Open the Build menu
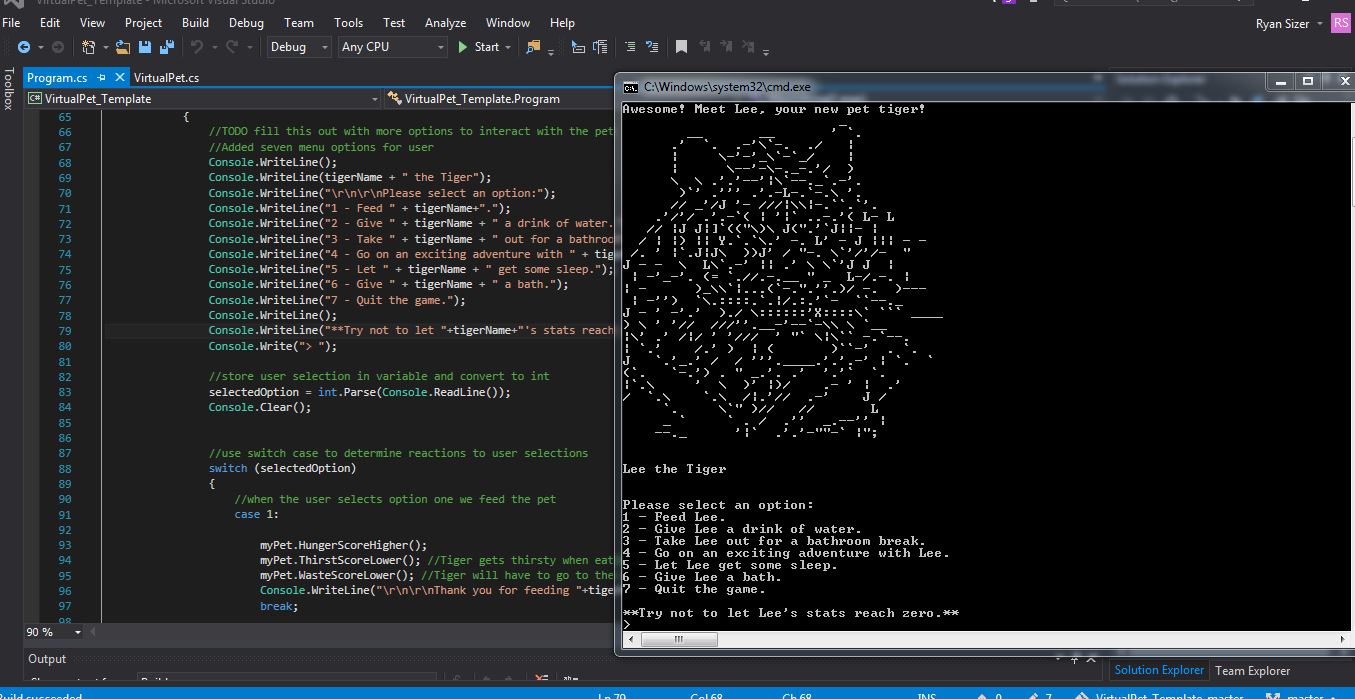Screen dimensions: 1355x699 pyautogui.click(x=196, y=22)
